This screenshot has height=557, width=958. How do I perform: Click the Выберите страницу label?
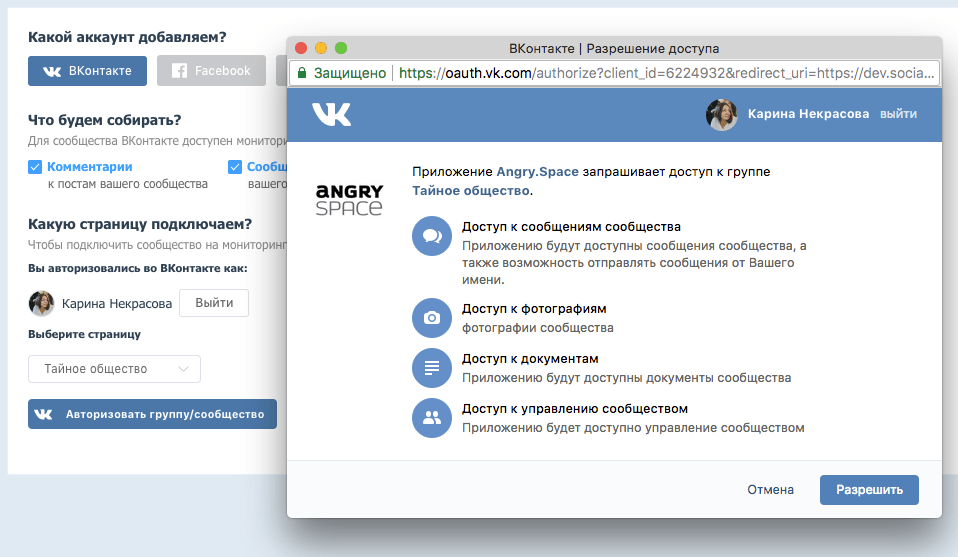coord(84,334)
